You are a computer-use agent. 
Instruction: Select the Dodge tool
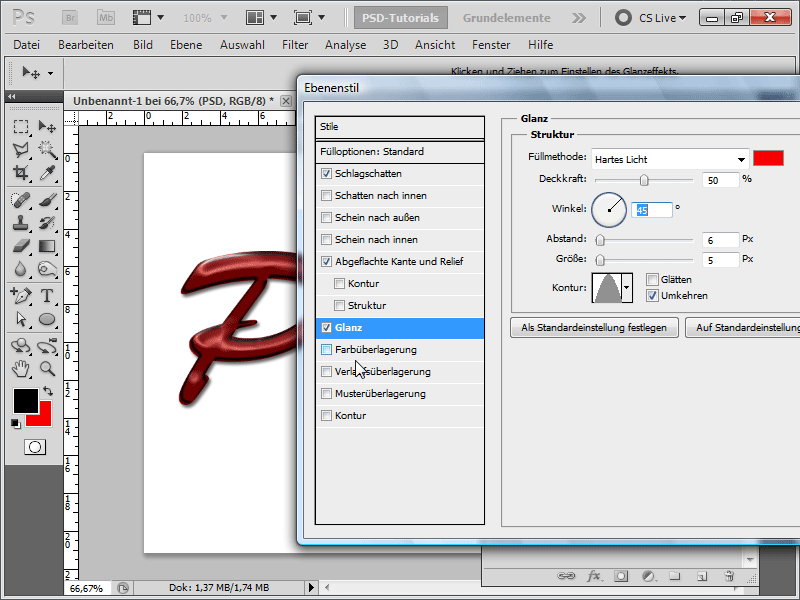click(47, 269)
